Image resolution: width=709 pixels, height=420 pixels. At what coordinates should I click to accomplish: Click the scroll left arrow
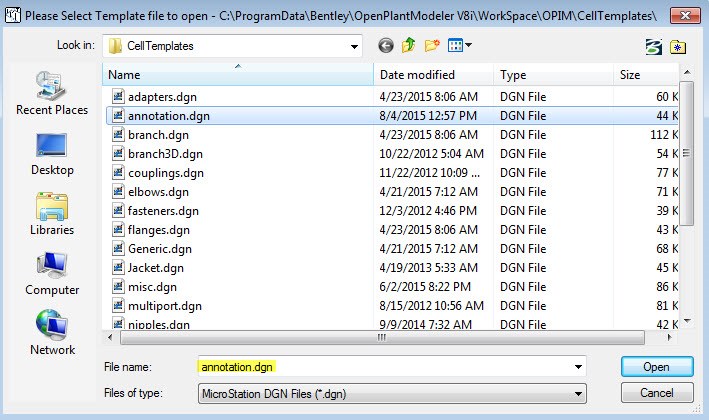[x=110, y=337]
